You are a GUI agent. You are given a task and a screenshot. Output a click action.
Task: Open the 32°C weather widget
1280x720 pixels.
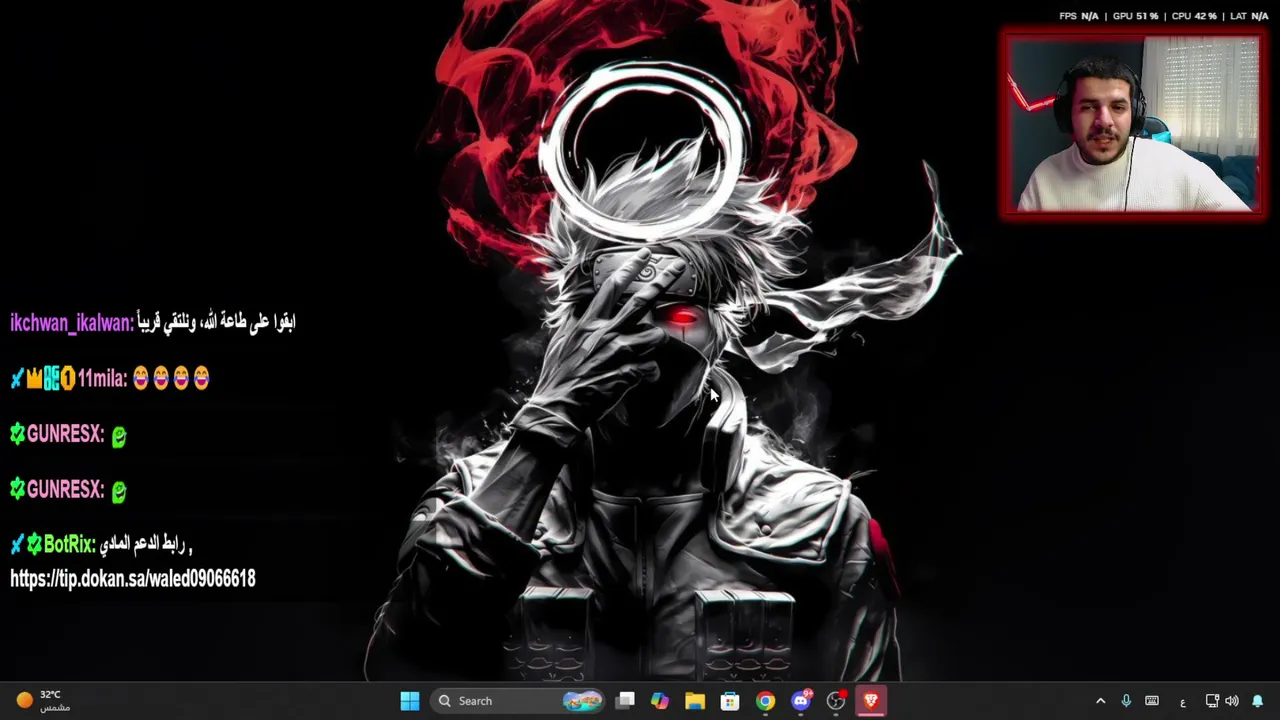pyautogui.click(x=43, y=701)
